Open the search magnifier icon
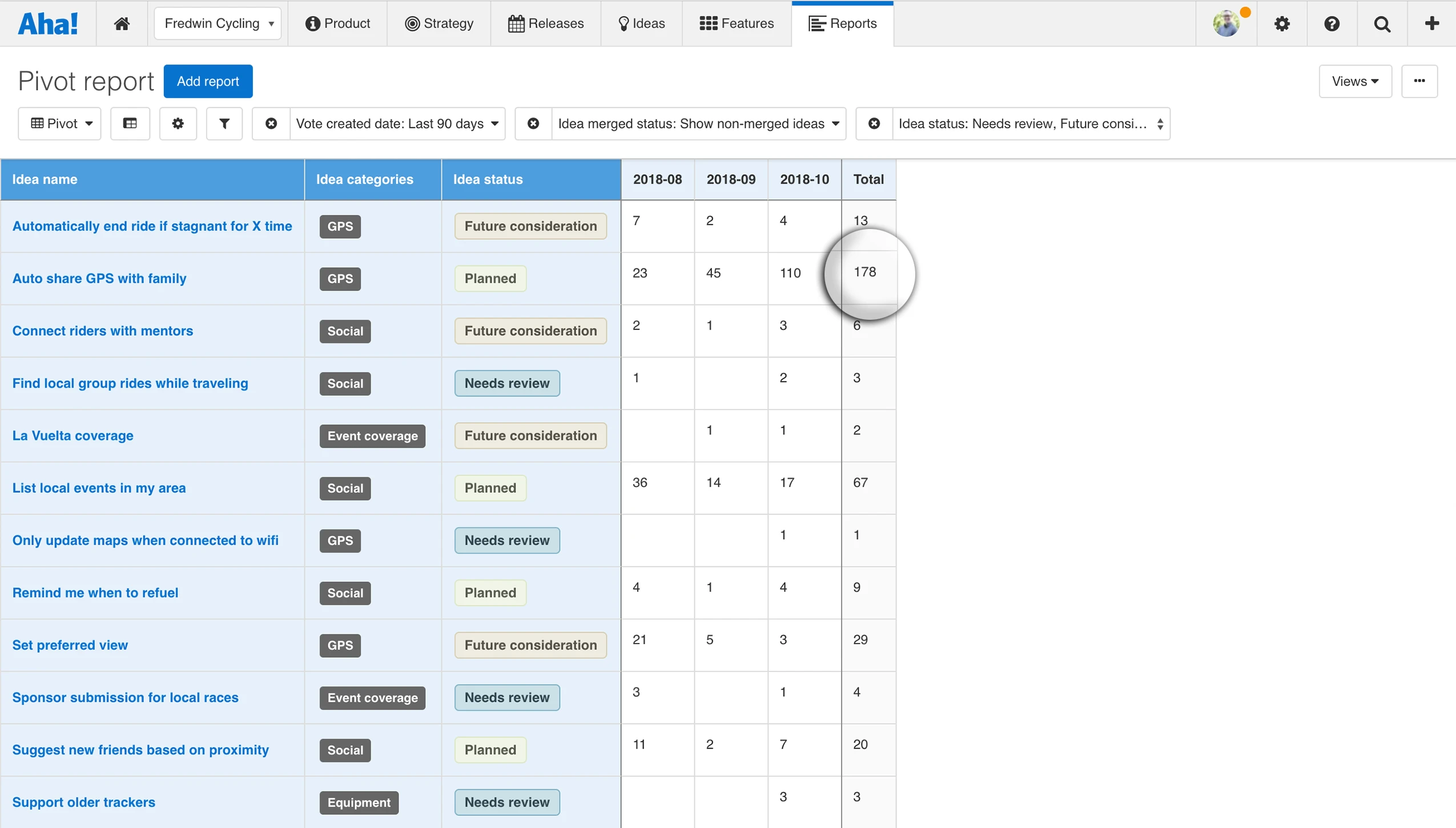 [1382, 23]
